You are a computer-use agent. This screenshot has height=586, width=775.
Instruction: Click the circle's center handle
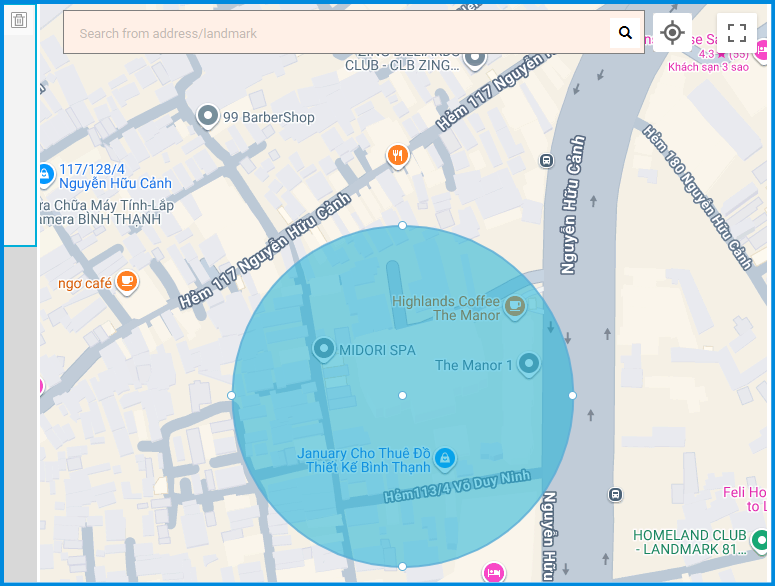[x=402, y=396]
